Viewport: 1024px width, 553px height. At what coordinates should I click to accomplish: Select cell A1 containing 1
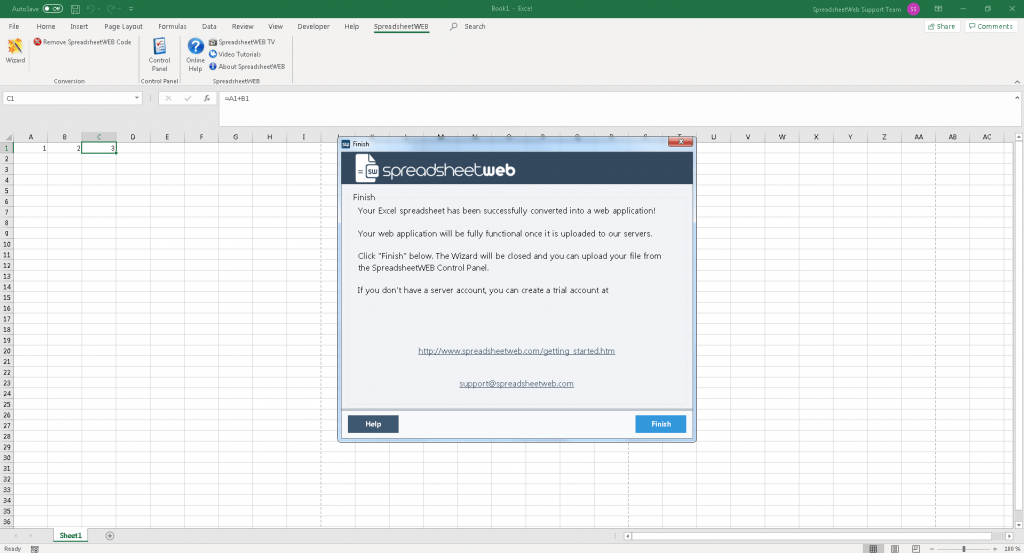tap(31, 148)
